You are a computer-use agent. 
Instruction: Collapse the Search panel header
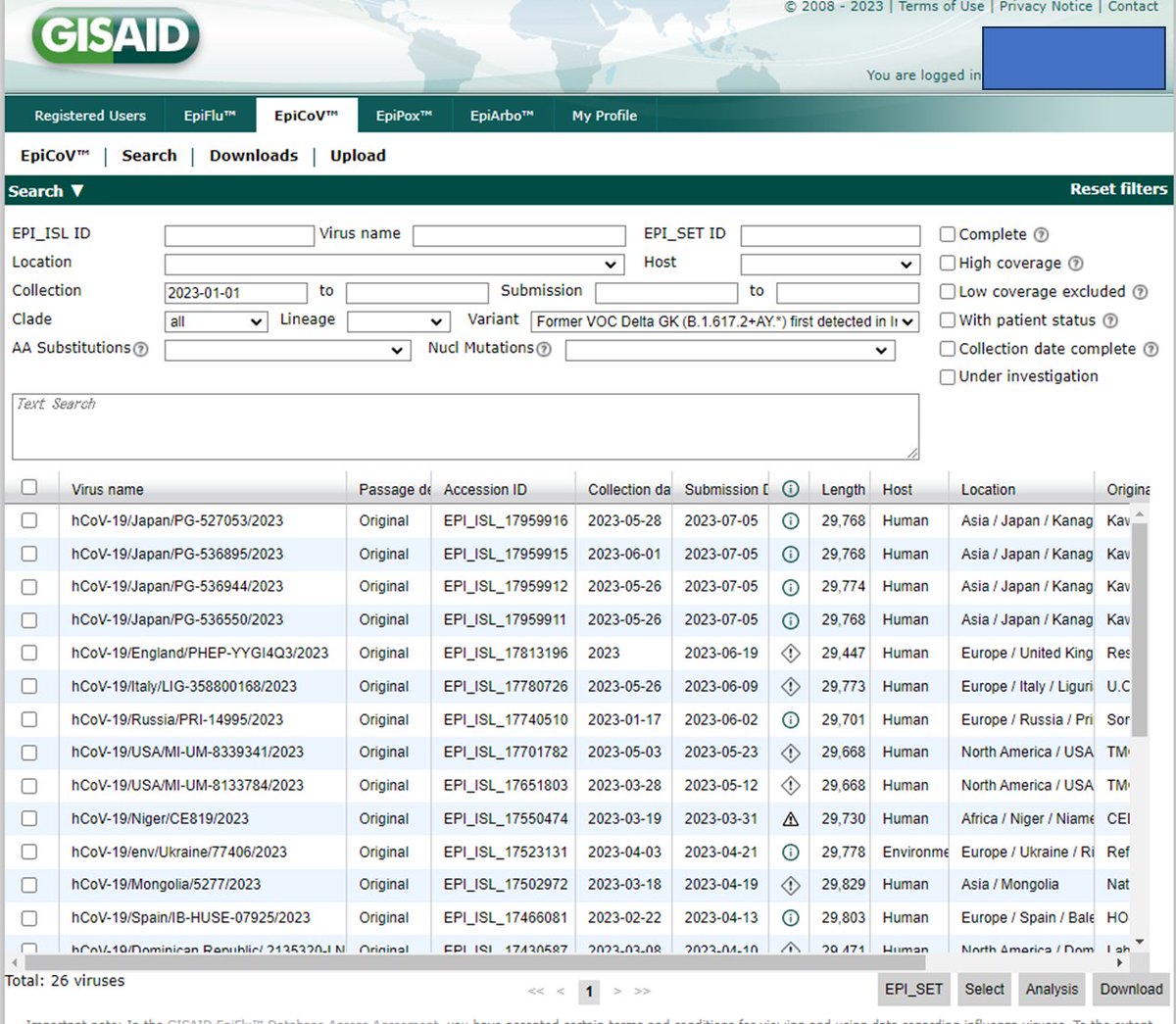pyautogui.click(x=46, y=191)
